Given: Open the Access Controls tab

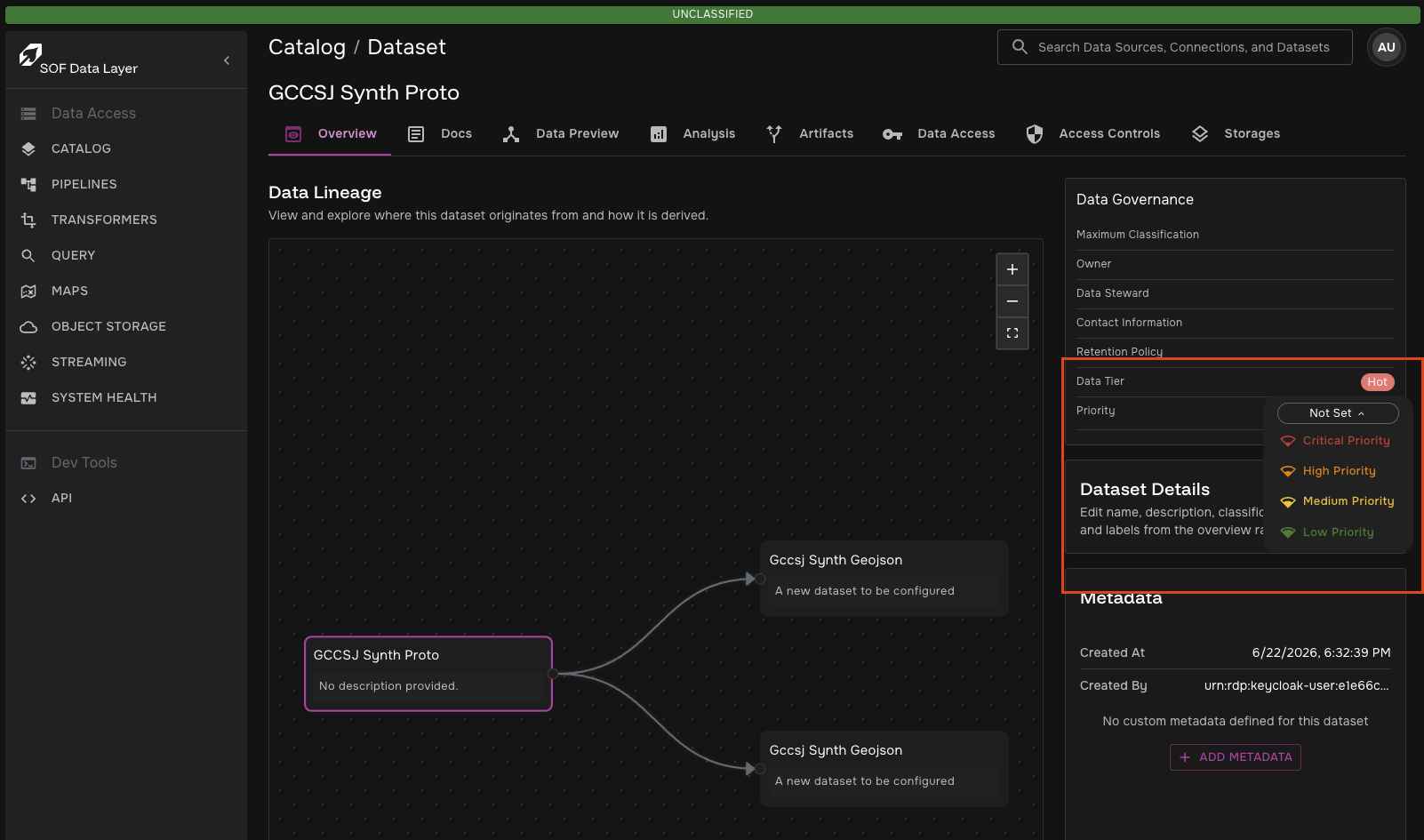Looking at the screenshot, I should click(x=1092, y=134).
